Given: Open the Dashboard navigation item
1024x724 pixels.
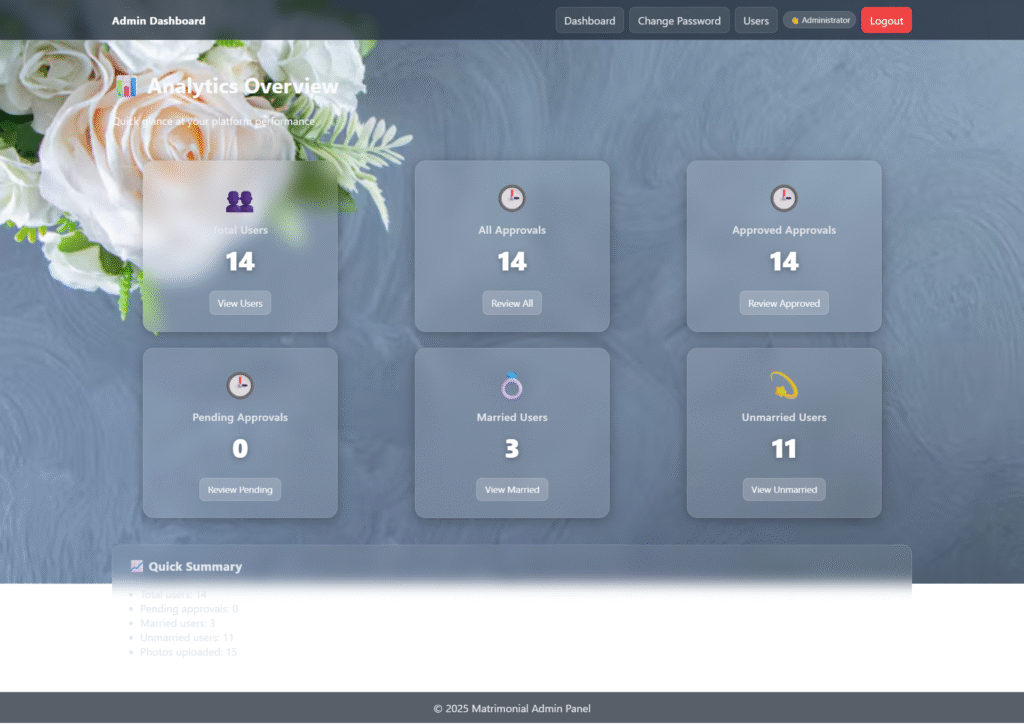Looking at the screenshot, I should [589, 20].
